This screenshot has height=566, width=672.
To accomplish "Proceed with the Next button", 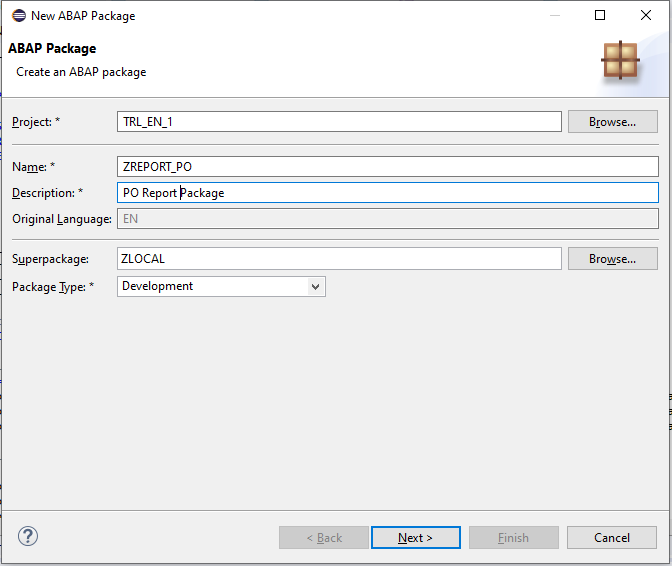I will (x=416, y=537).
